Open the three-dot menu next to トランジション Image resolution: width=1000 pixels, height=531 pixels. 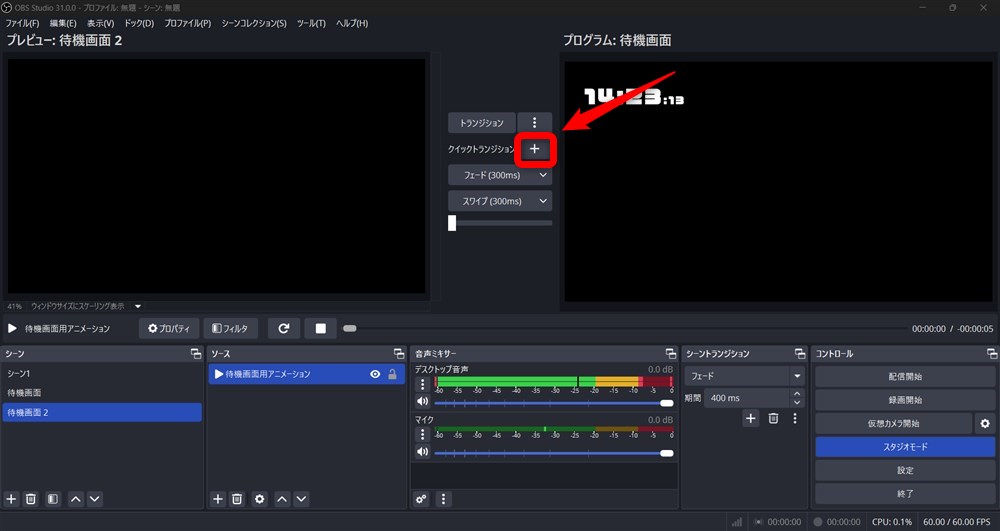click(x=534, y=122)
